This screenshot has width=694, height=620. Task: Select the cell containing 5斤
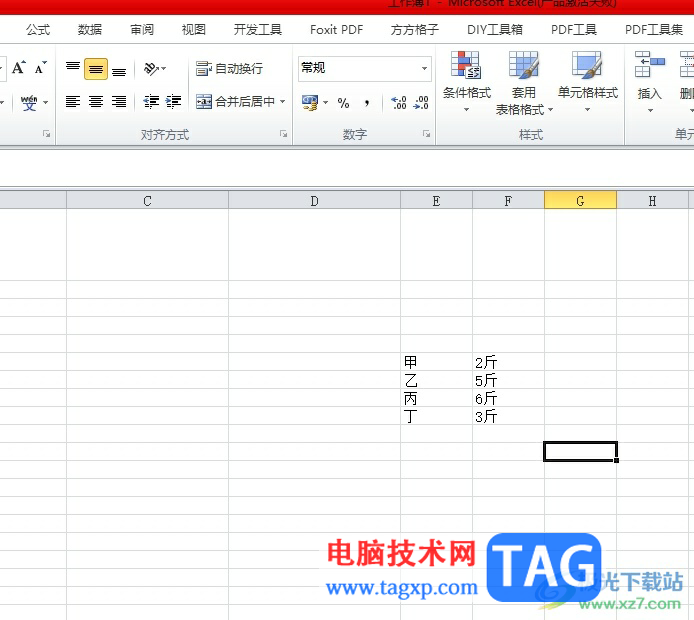[x=508, y=380]
